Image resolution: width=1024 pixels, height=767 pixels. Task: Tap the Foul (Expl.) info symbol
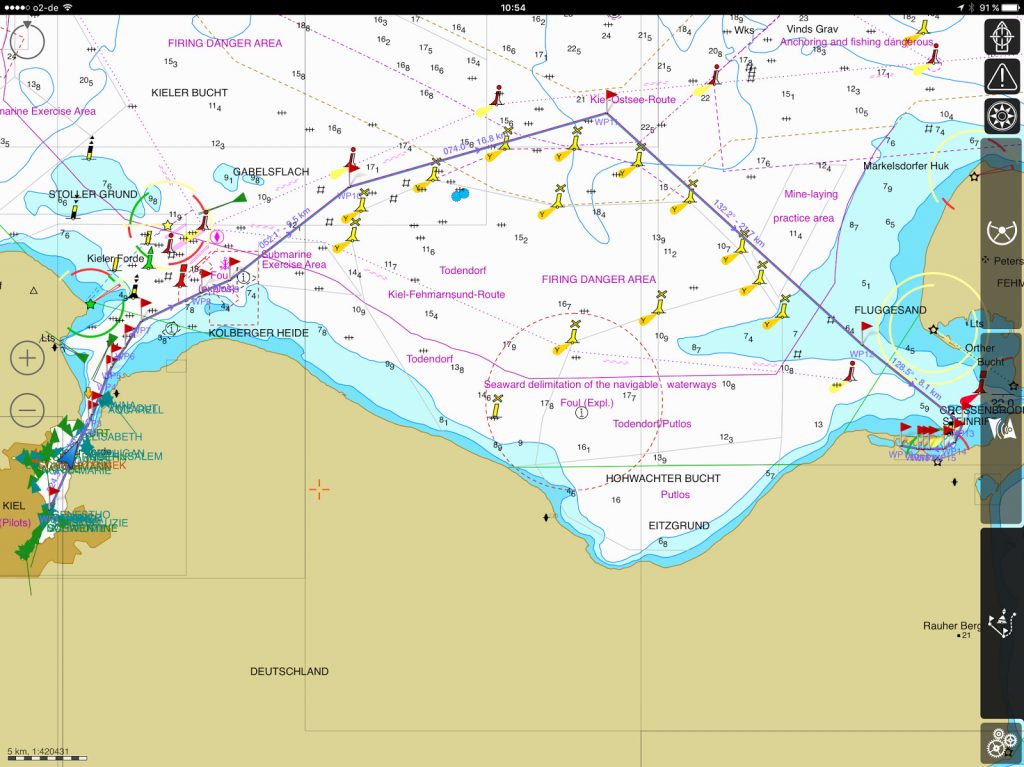click(581, 413)
